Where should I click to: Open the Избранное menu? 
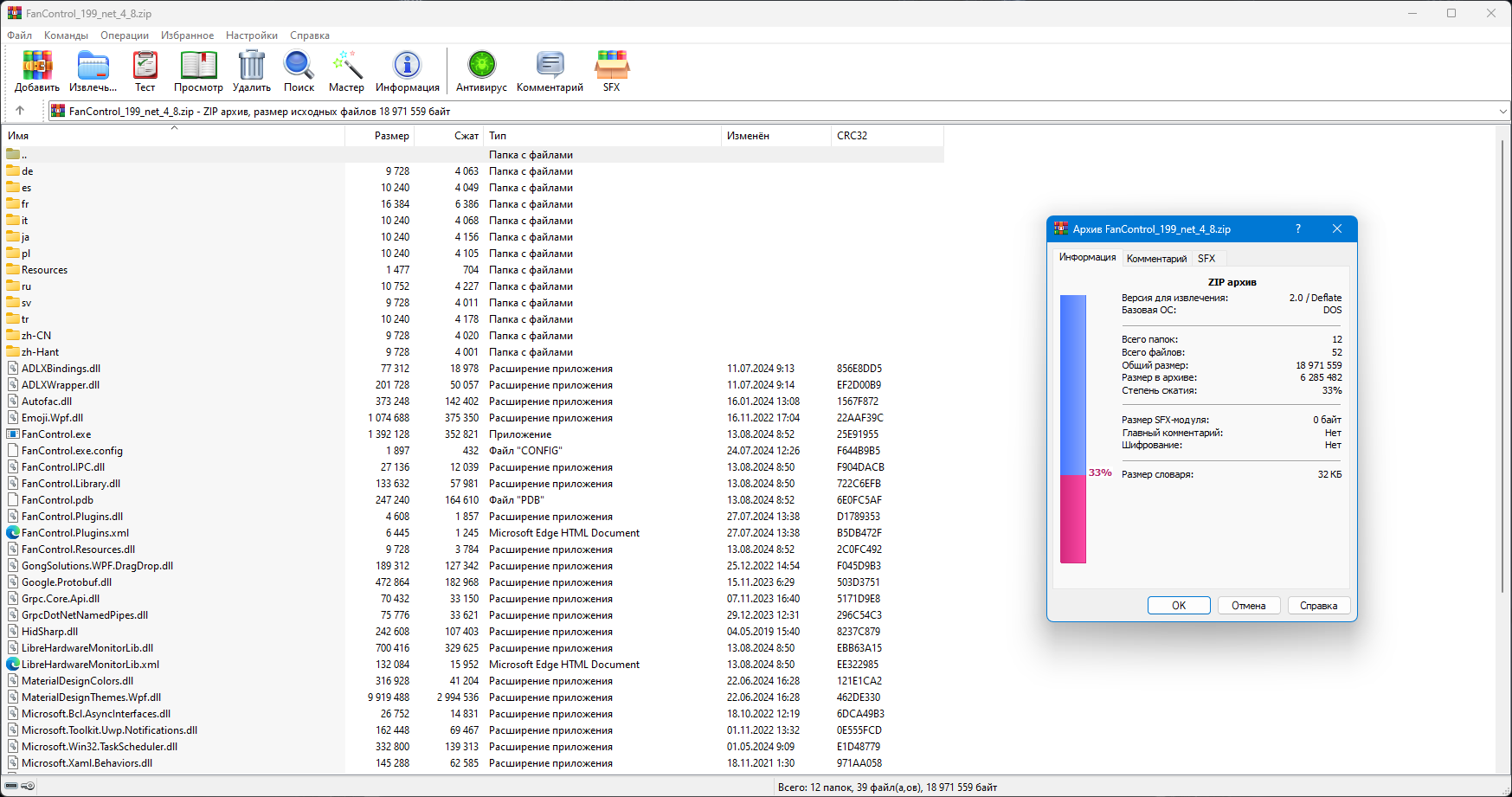[187, 35]
